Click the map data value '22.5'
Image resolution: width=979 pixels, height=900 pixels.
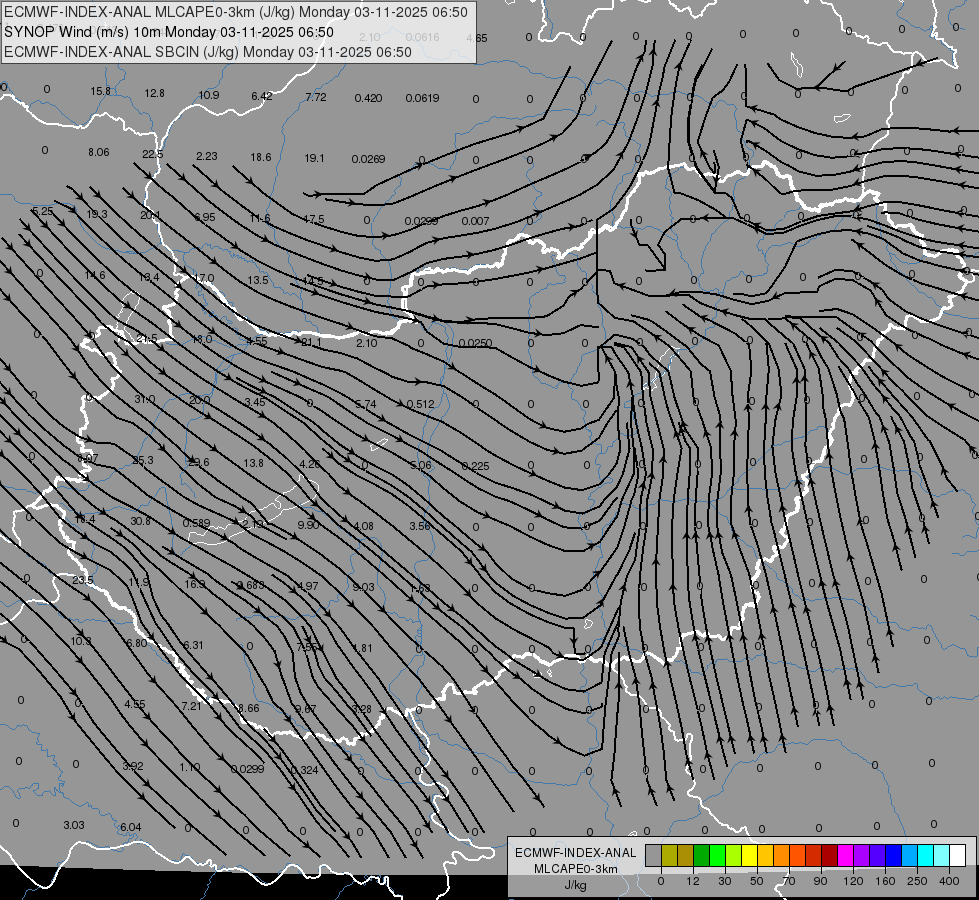pyautogui.click(x=152, y=154)
